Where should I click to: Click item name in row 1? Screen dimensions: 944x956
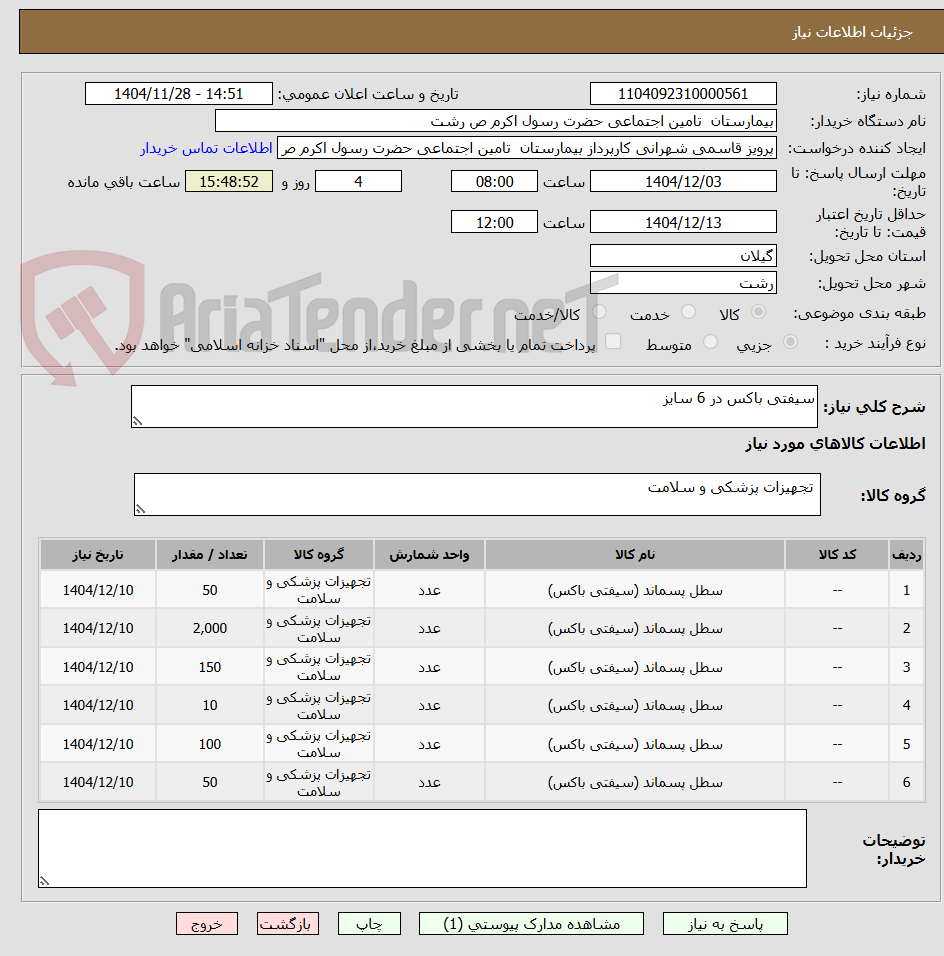(x=635, y=590)
